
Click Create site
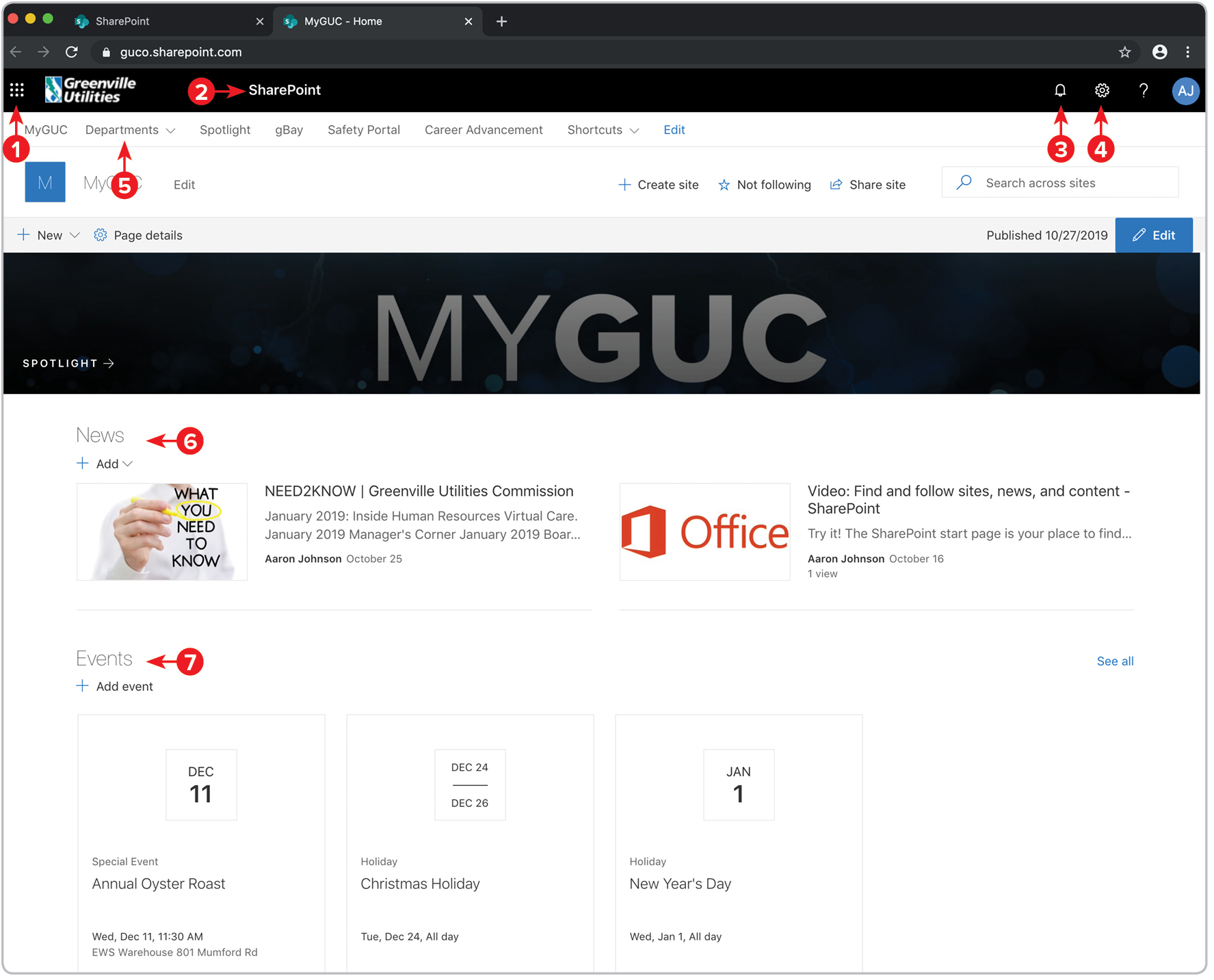pos(659,185)
